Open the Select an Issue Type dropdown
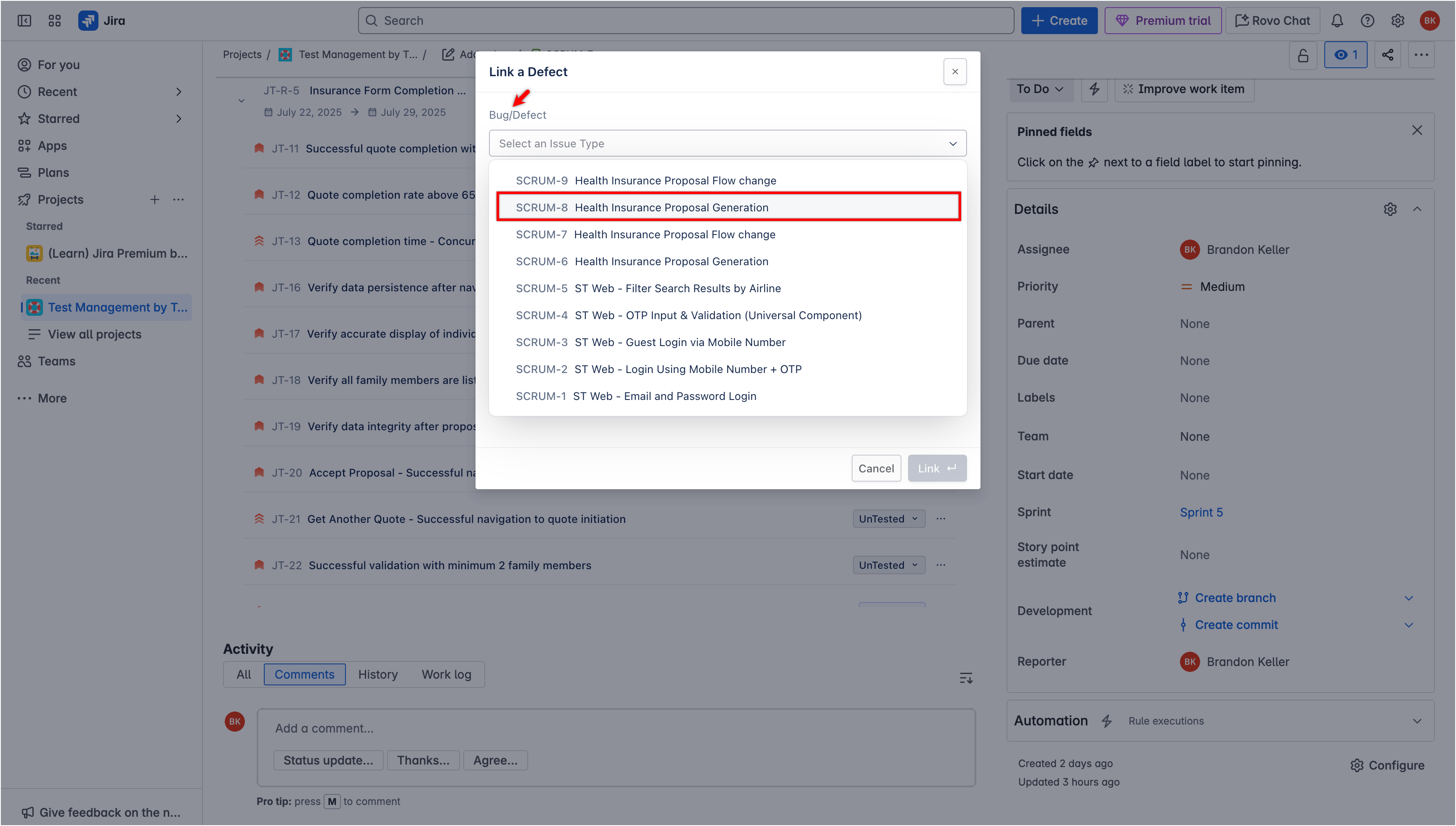This screenshot has height=826, width=1456. point(728,143)
